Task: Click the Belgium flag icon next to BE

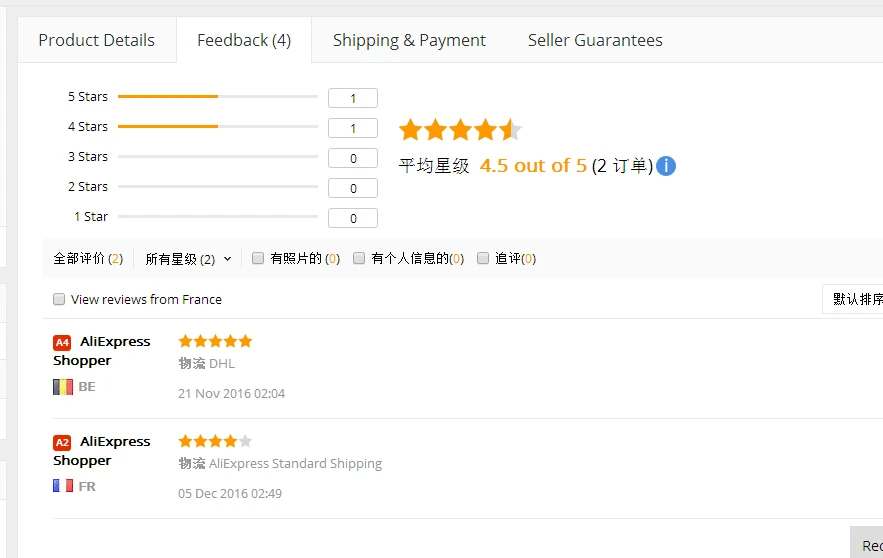Action: (x=63, y=387)
